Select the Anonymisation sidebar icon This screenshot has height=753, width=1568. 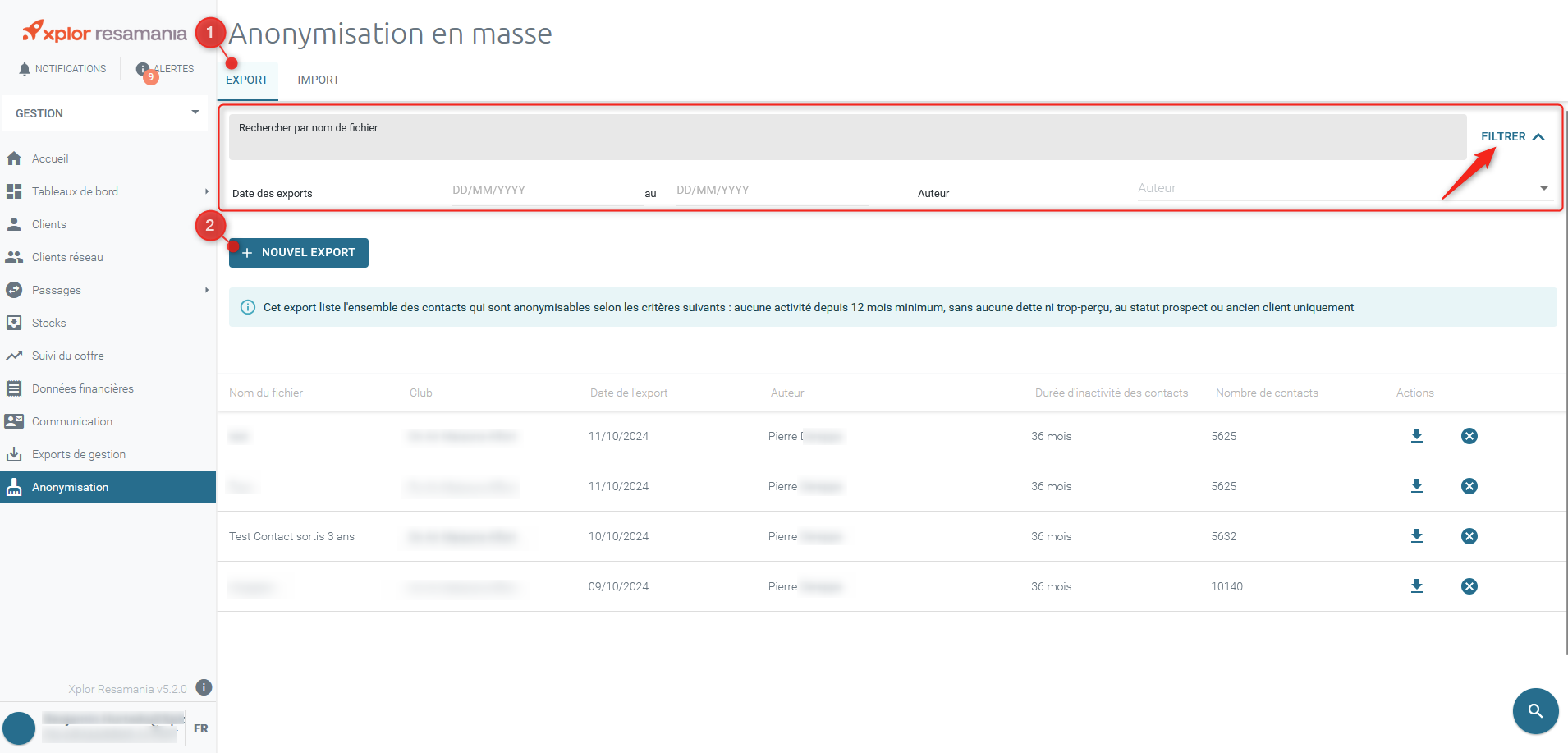click(x=15, y=486)
